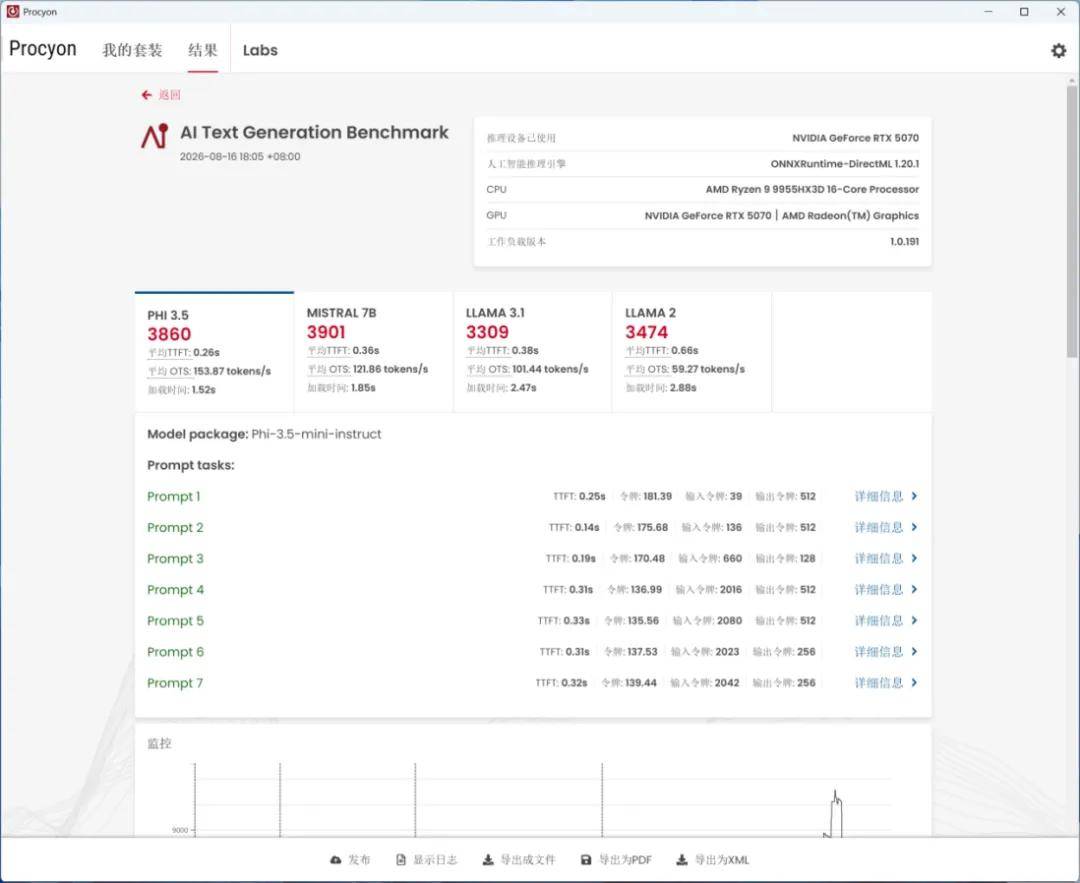Open 详细信息 link for Prompt 6
Viewport: 1080px width, 883px height.
click(878, 651)
